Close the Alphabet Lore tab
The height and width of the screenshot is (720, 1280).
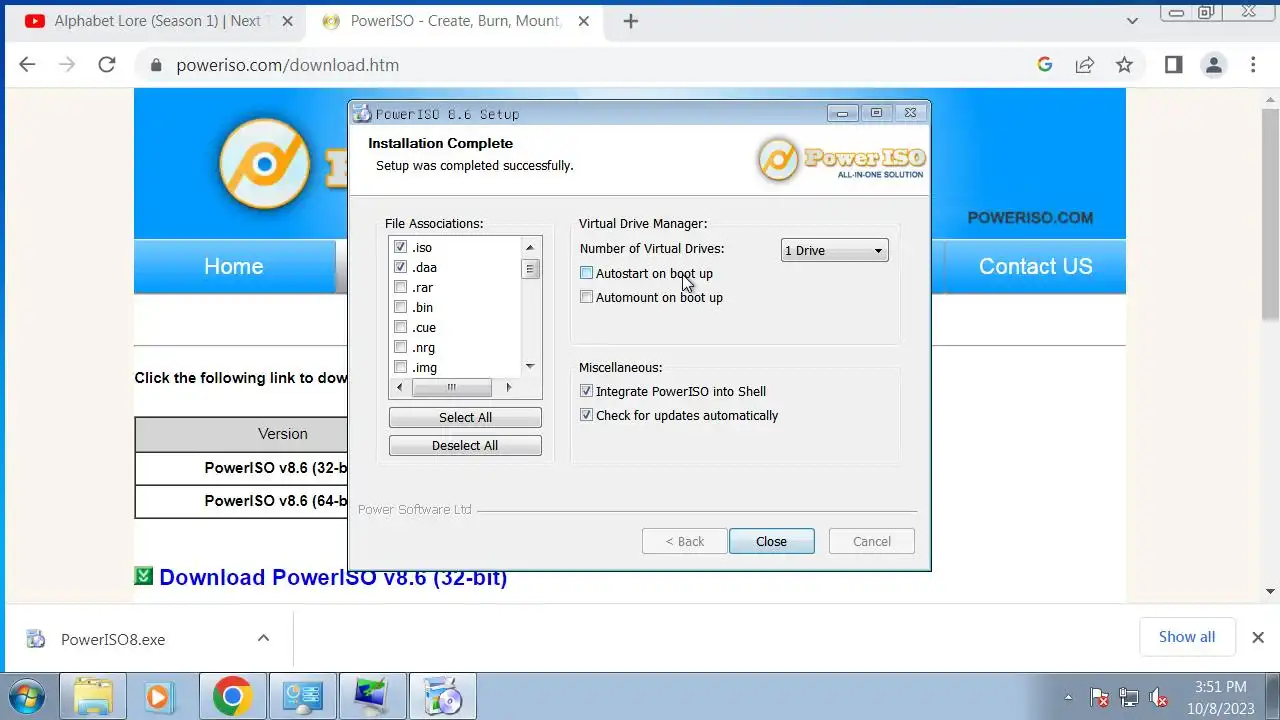(286, 21)
